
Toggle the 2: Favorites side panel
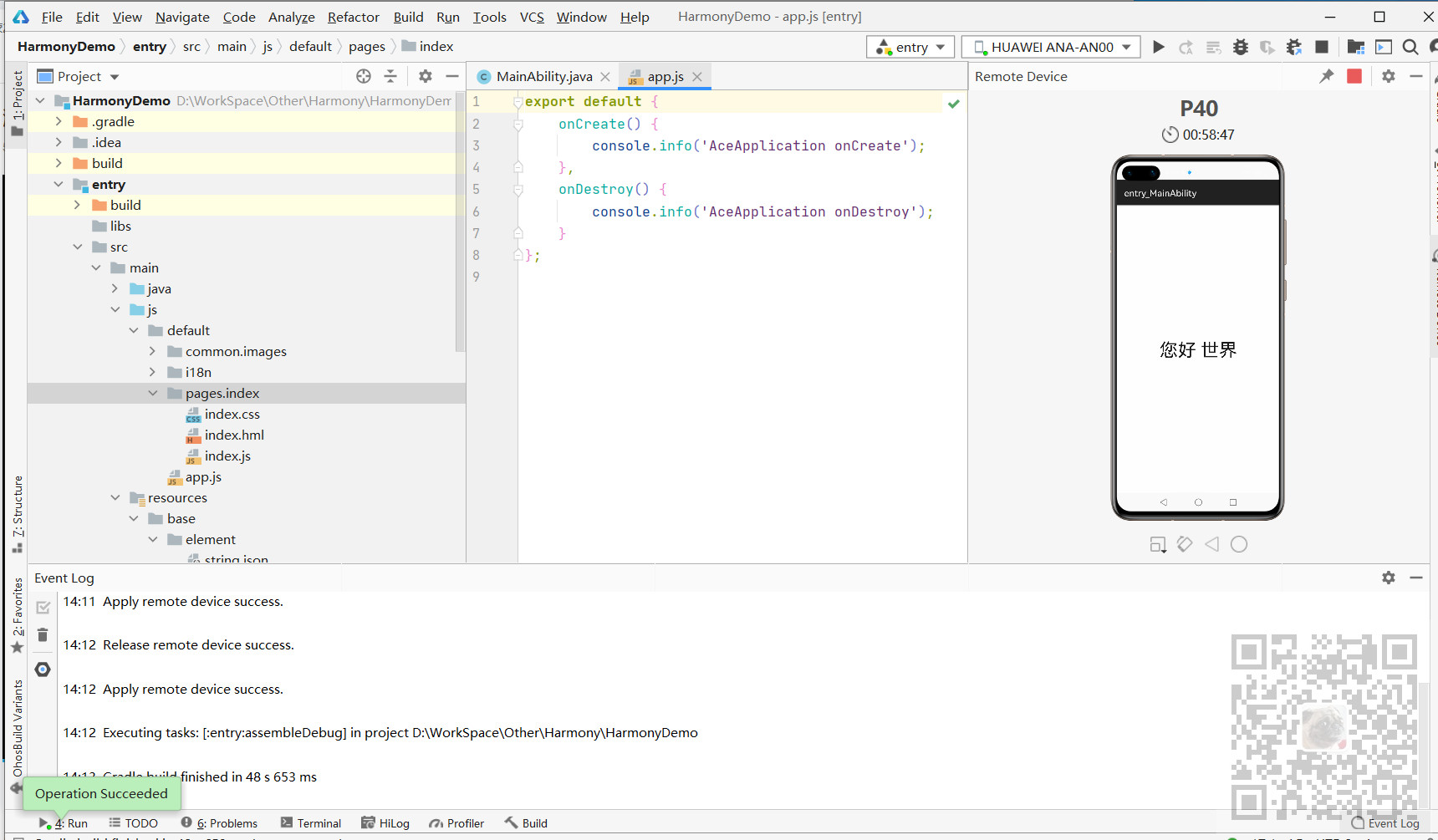[x=18, y=616]
